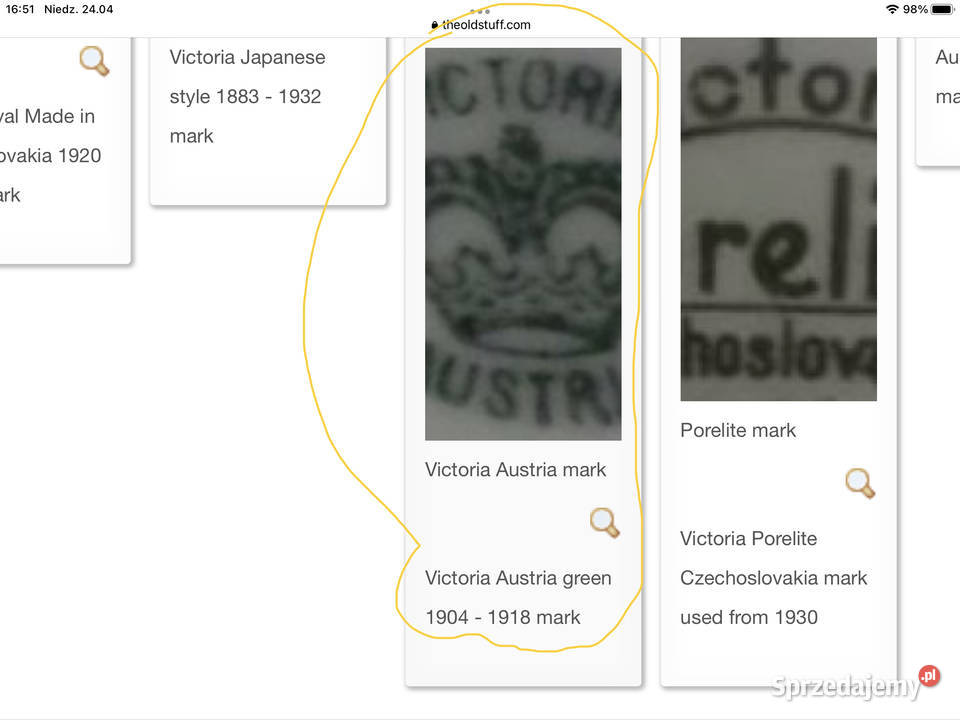Open the Porelite Czechoslovakia mark image
The width and height of the screenshot is (960, 720).
[778, 219]
